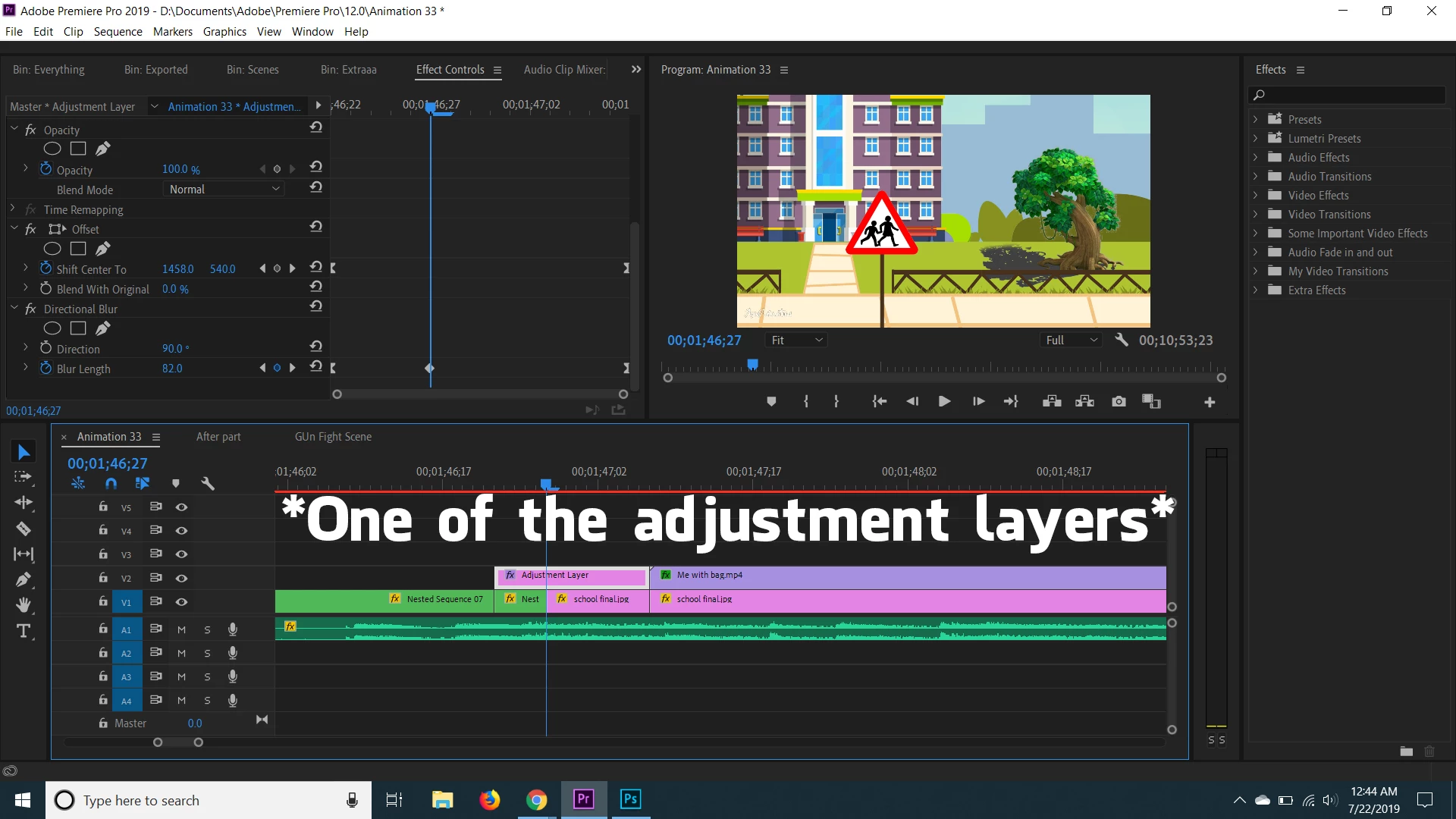This screenshot has width=1456, height=819.
Task: Open the Sequence menu
Action: pyautogui.click(x=118, y=32)
